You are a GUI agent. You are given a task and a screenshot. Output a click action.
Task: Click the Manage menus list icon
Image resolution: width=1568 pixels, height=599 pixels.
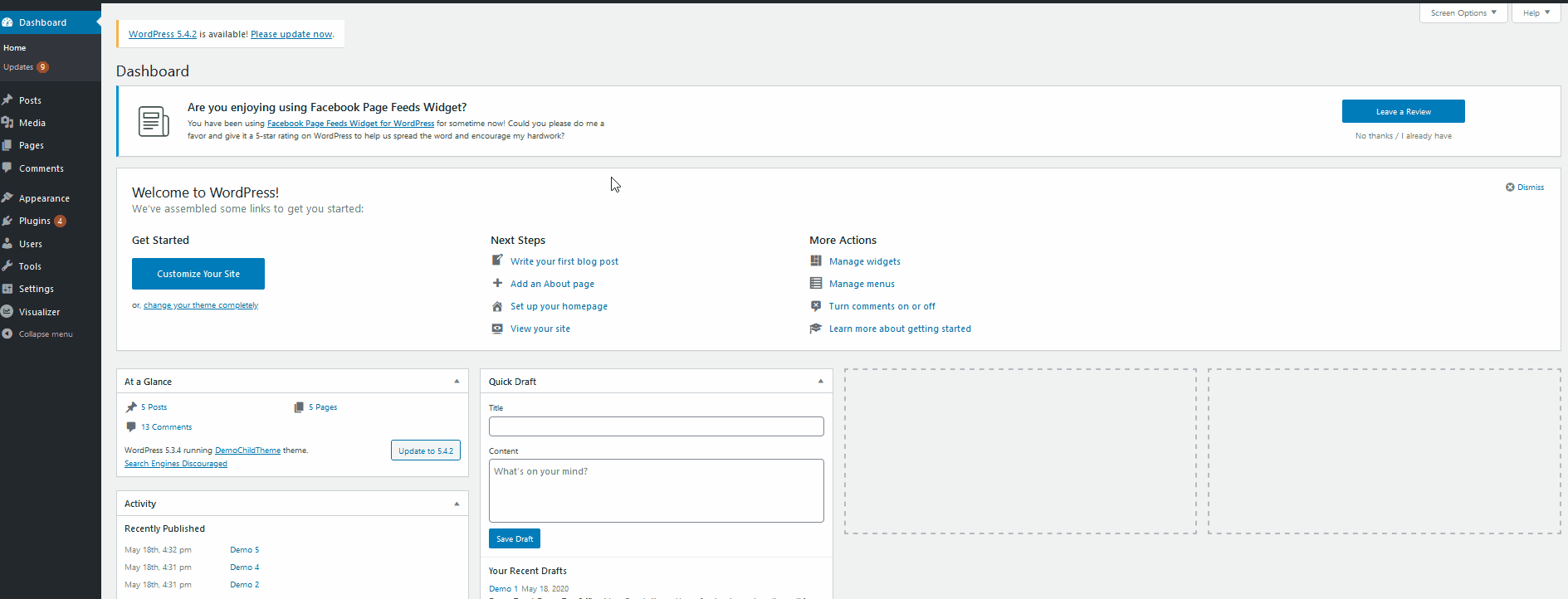click(816, 283)
